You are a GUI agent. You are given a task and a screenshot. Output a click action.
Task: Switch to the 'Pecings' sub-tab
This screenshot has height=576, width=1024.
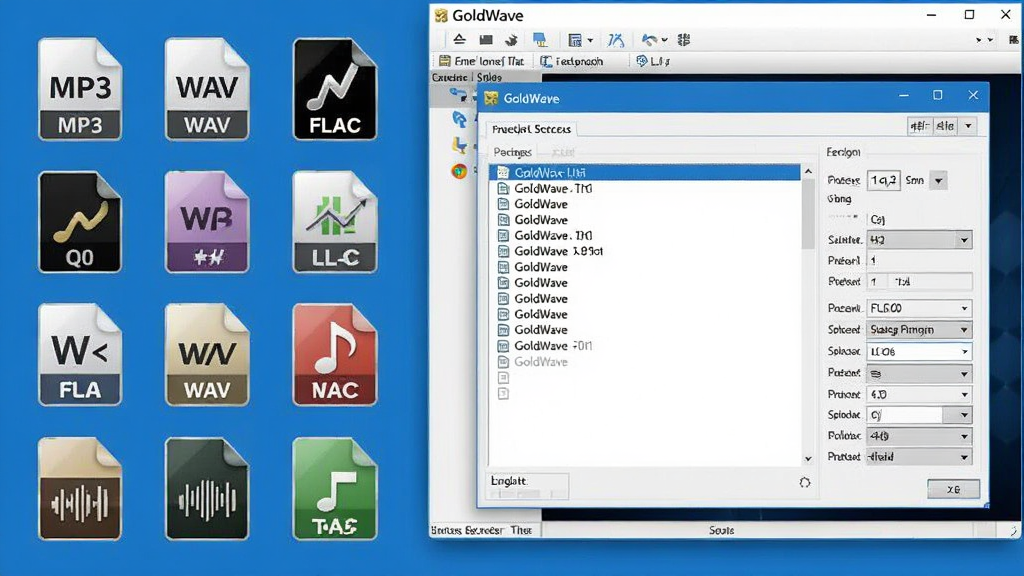[x=513, y=152]
